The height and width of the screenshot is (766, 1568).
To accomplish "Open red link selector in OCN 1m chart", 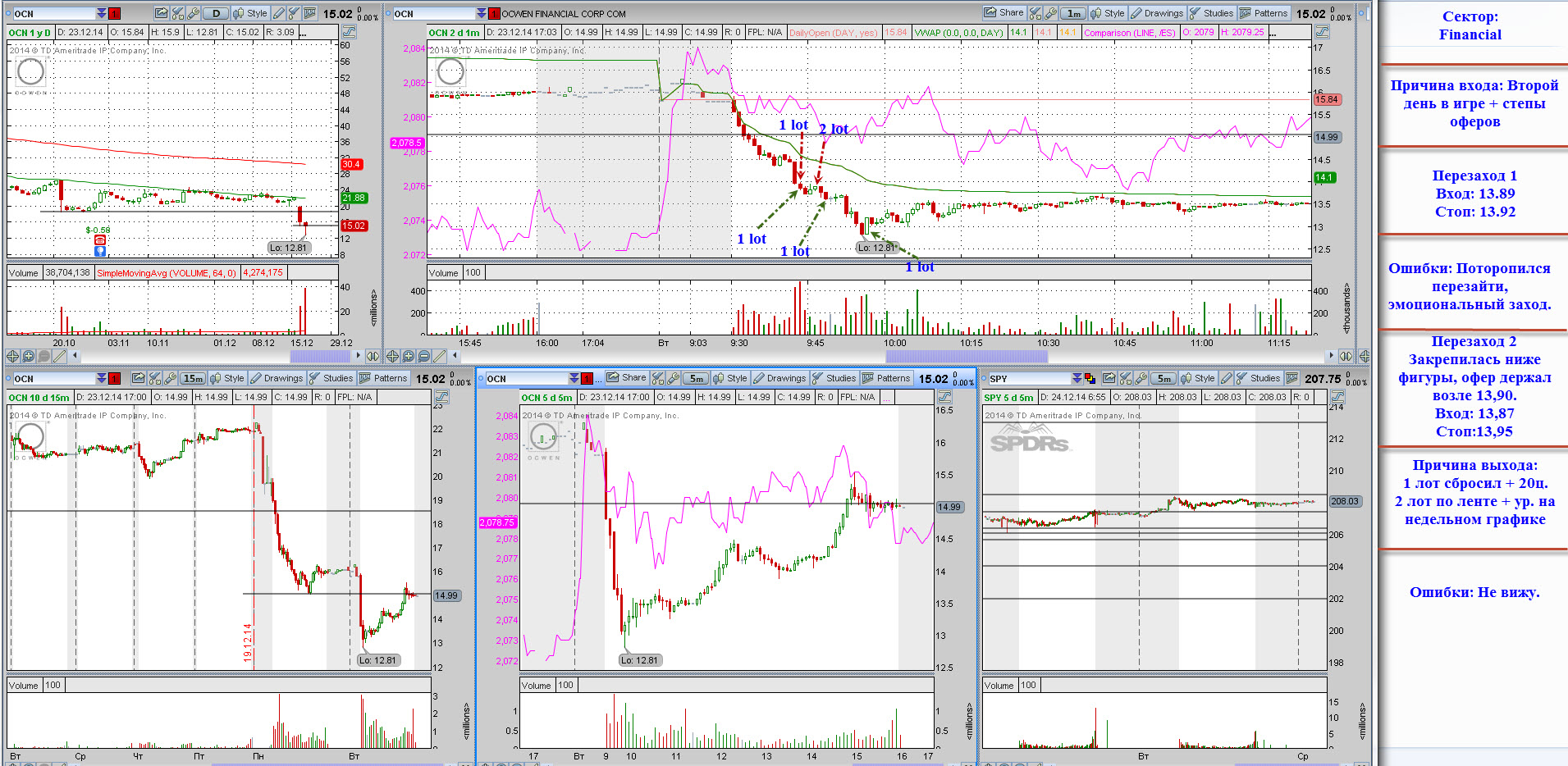I will (x=494, y=13).
